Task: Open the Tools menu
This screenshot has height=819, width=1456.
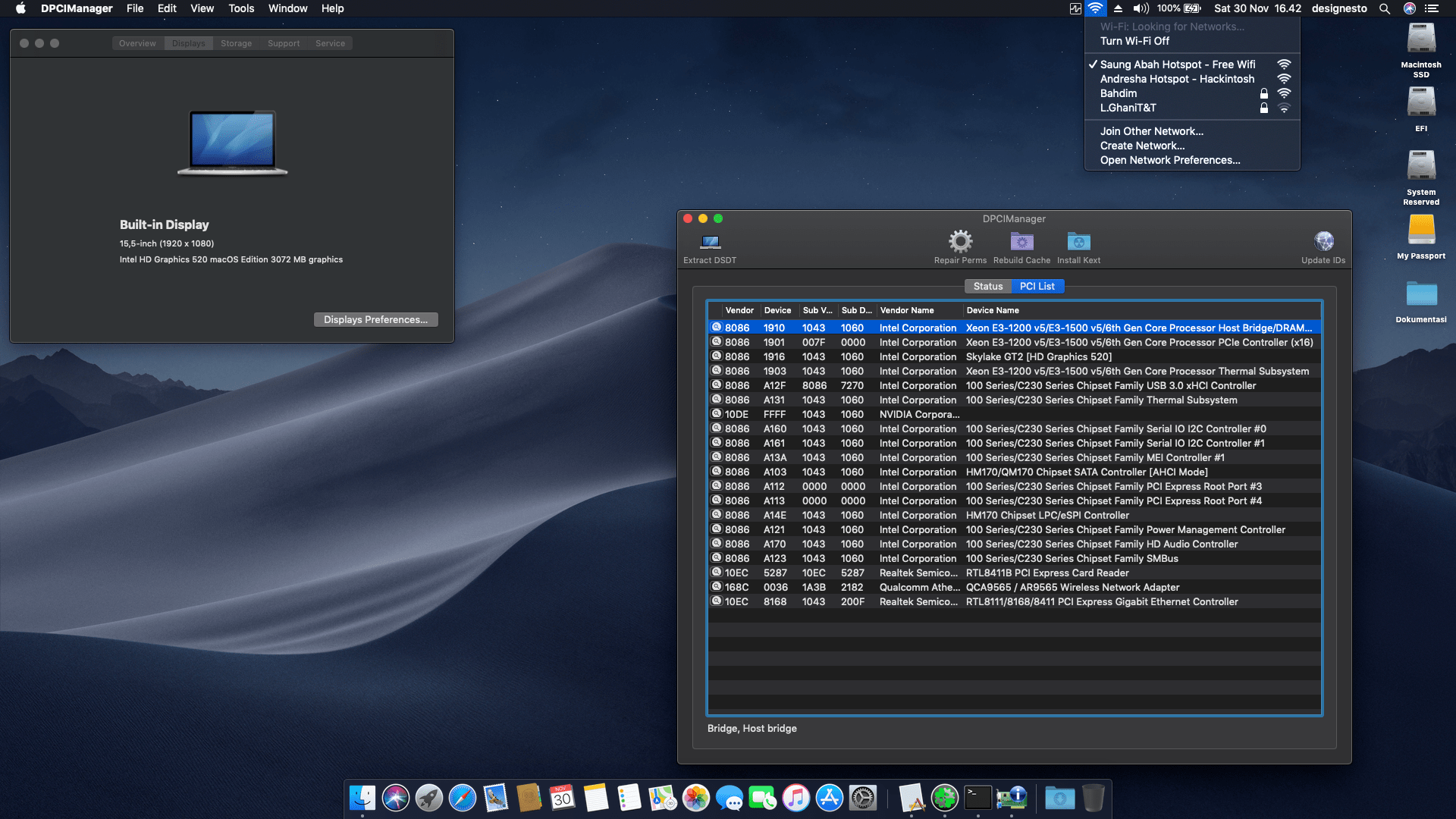Action: [x=240, y=8]
